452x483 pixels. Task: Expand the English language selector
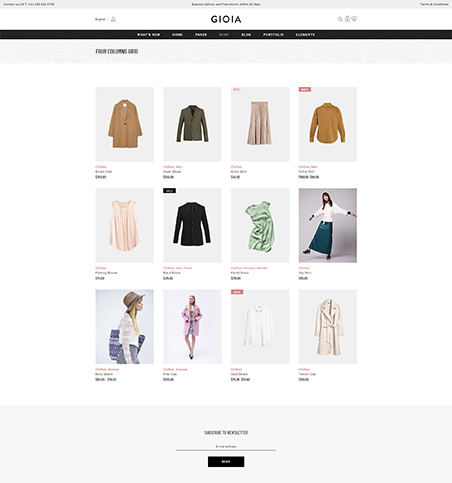100,19
